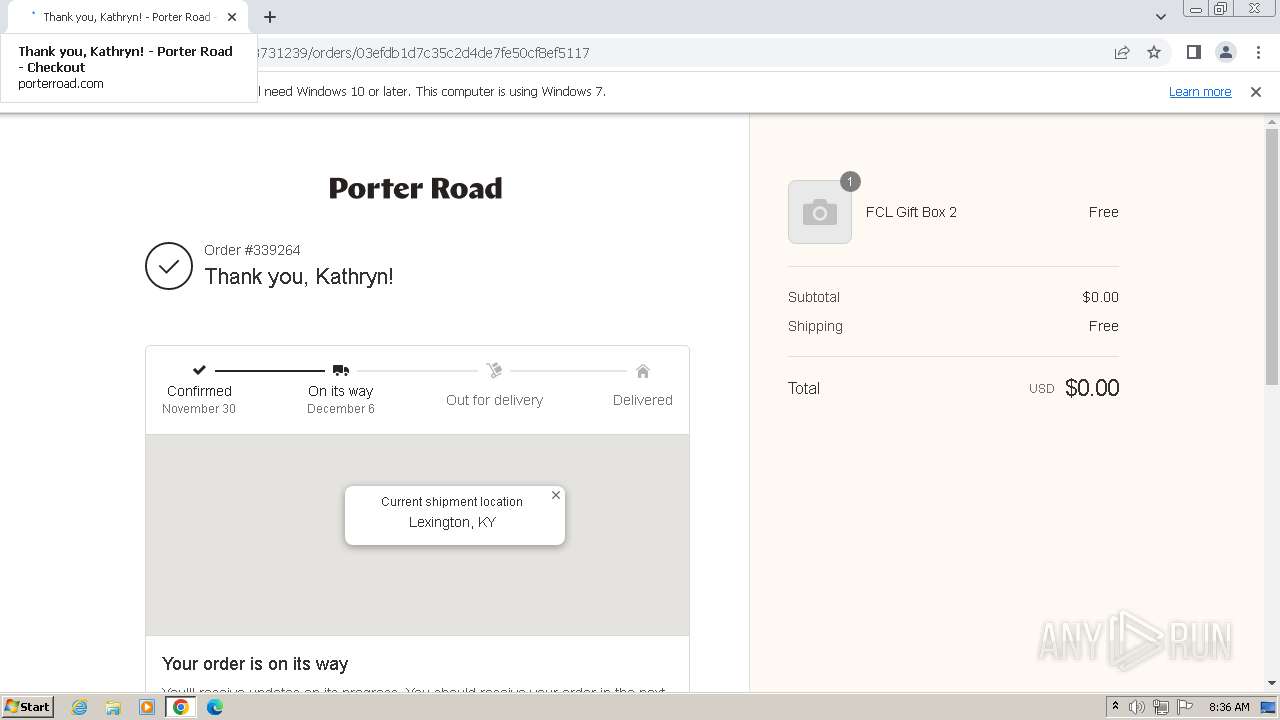The image size is (1280, 720).
Task: Click the Chrome taskbar icon
Action: pos(181,707)
